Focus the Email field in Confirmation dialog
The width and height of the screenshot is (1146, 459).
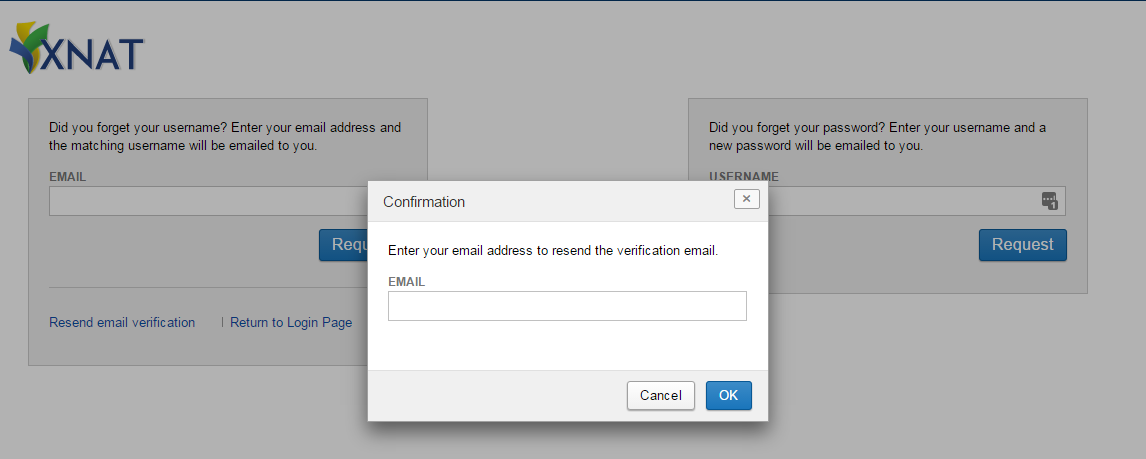click(x=567, y=306)
